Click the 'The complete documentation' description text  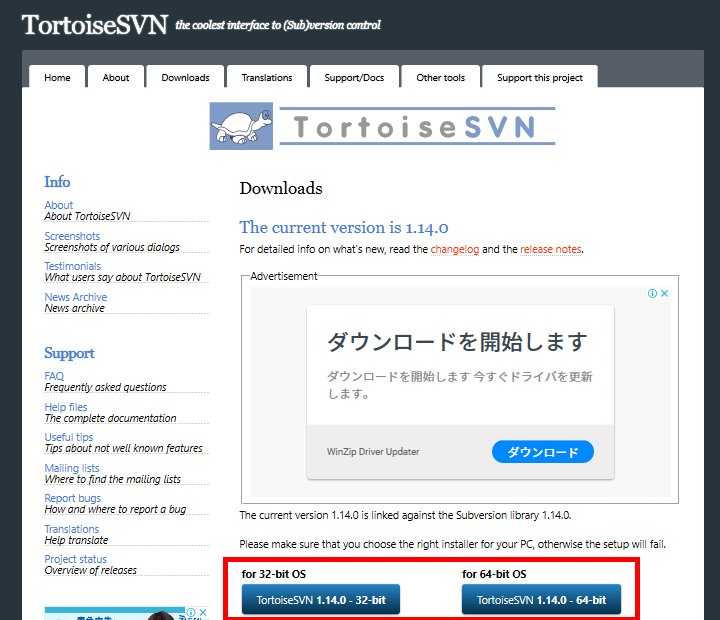pyautogui.click(x=110, y=418)
